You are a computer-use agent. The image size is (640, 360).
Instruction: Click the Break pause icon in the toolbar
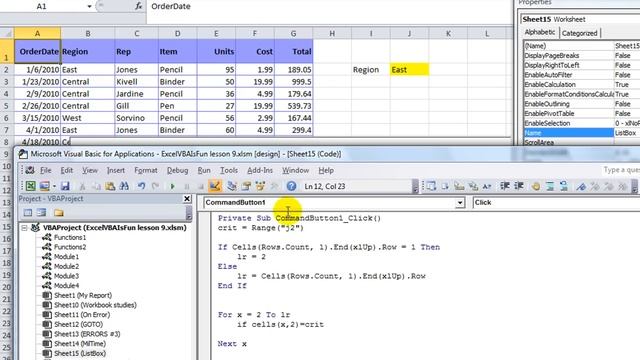click(x=187, y=186)
